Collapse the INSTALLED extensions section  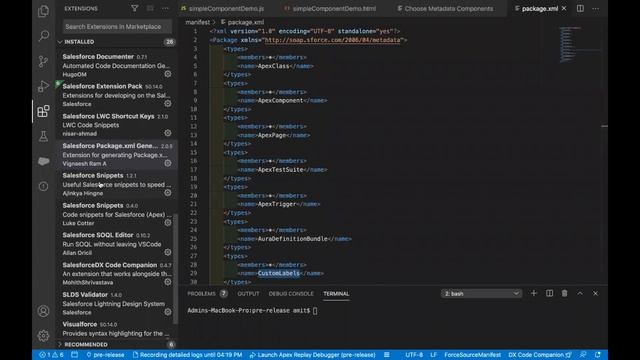[x=116, y=42]
